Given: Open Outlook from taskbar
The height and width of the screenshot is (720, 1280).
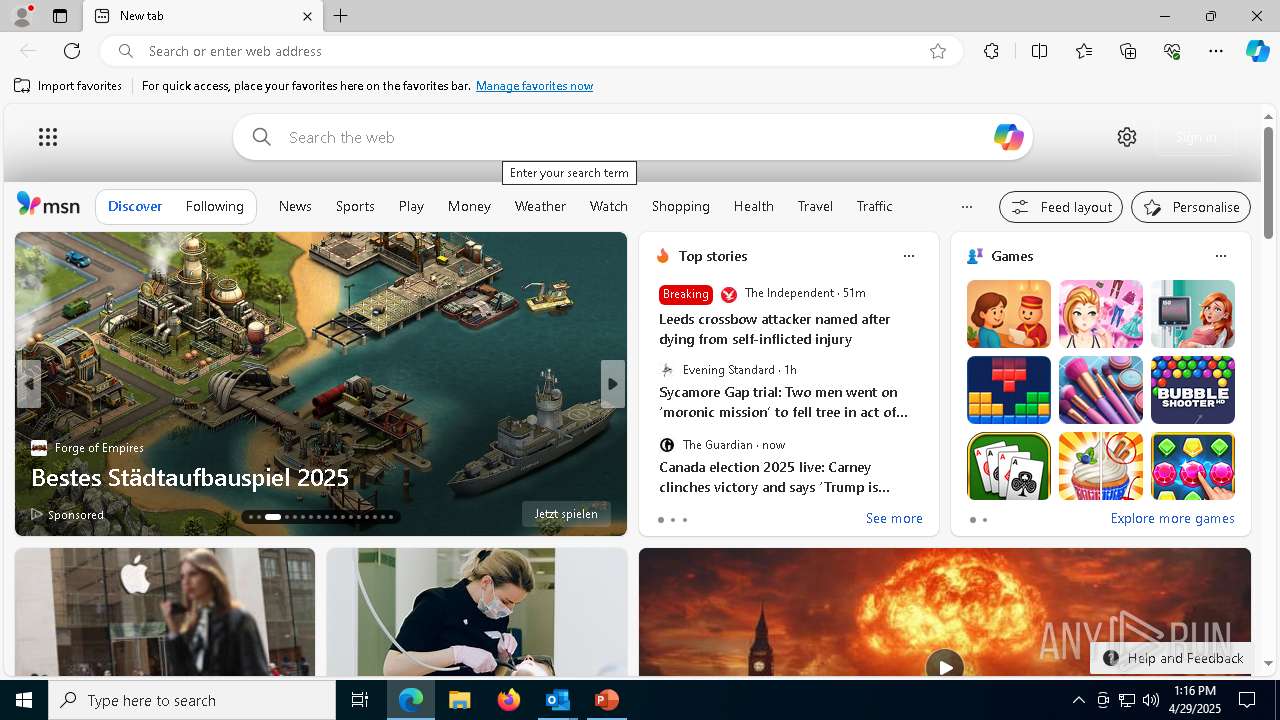Looking at the screenshot, I should pyautogui.click(x=557, y=700).
